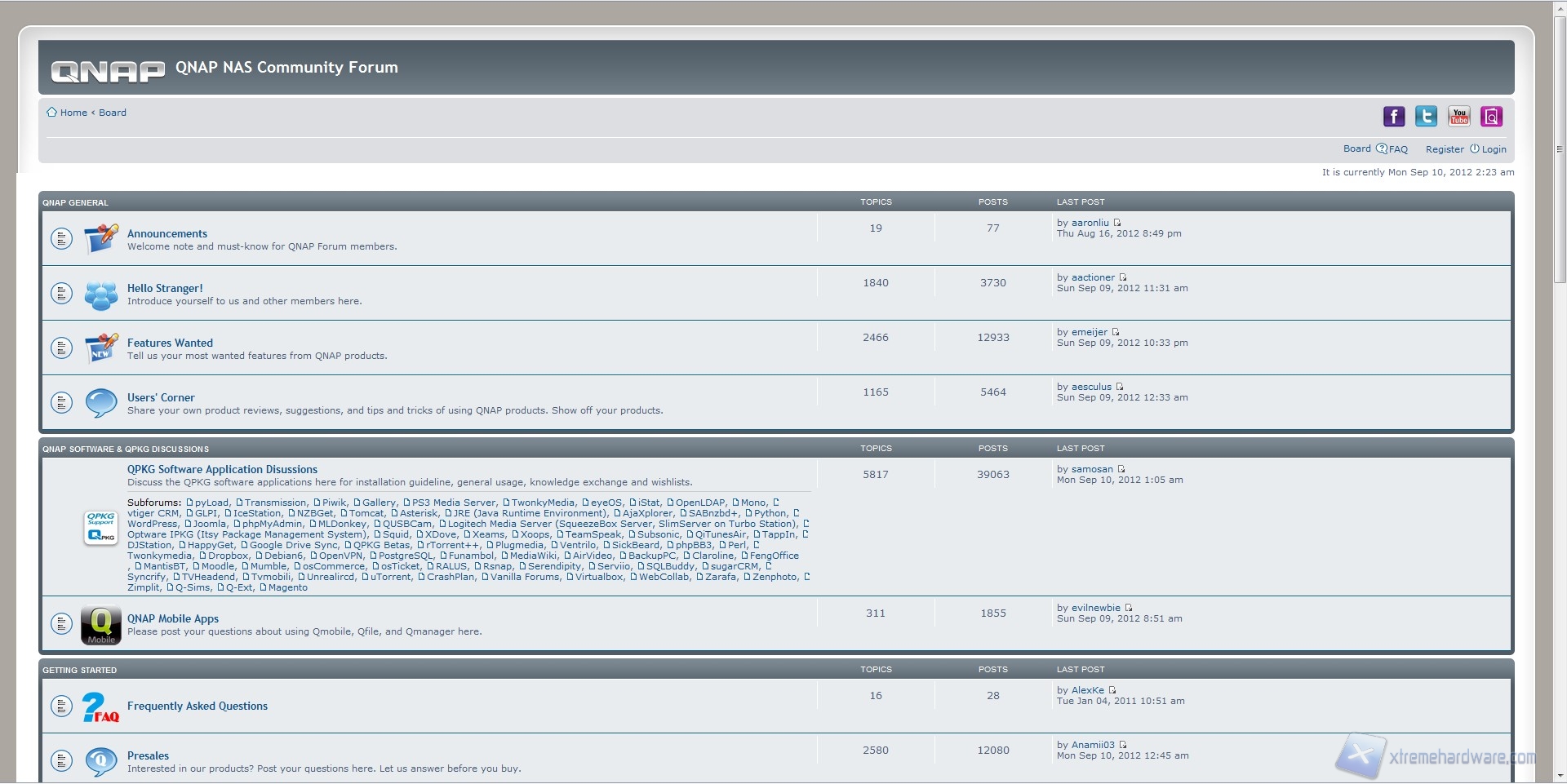
Task: Open the QNAP Facebook page icon
Action: pos(1393,117)
